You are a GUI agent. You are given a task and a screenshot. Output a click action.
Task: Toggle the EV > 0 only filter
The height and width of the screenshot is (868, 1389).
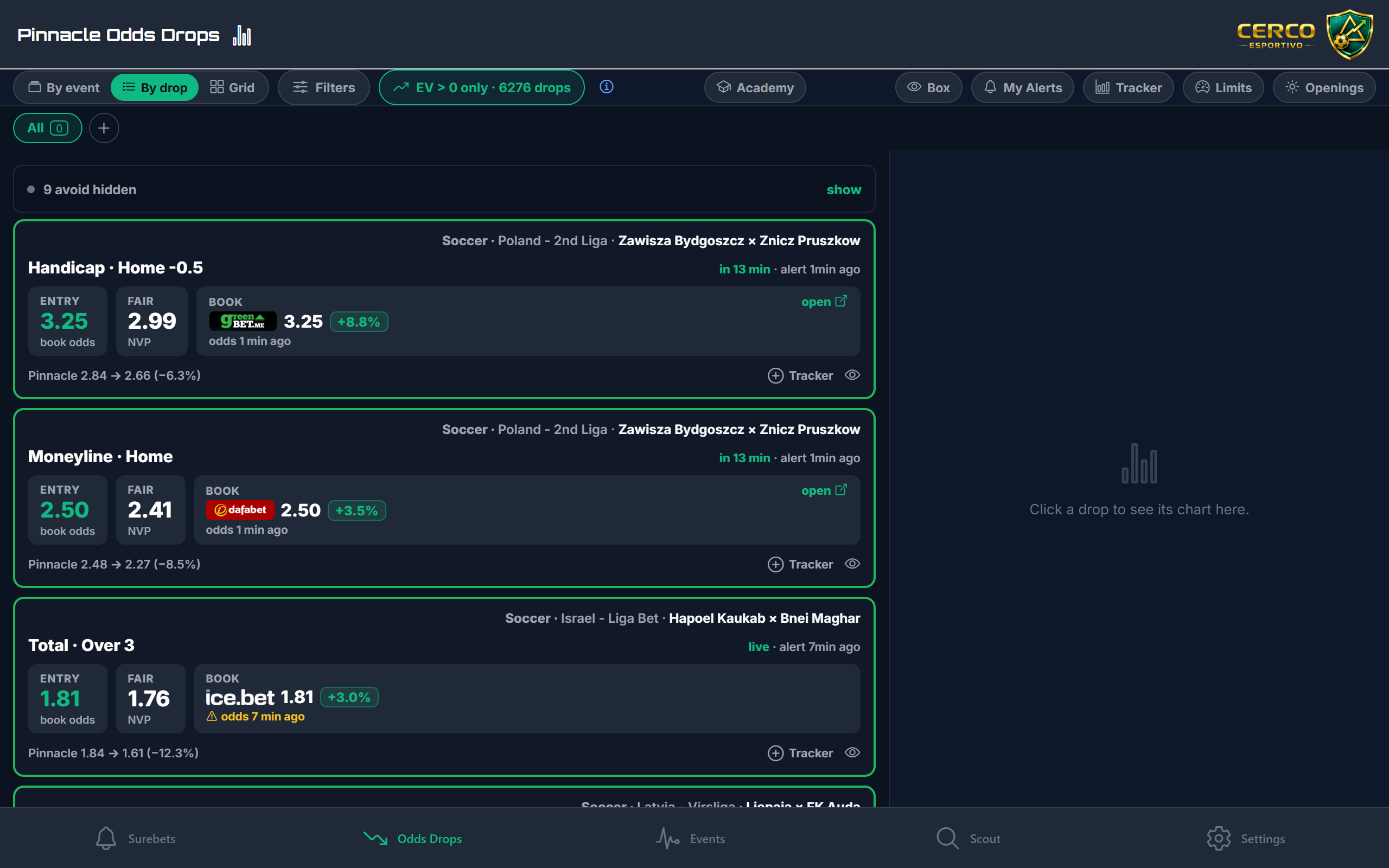tap(482, 87)
